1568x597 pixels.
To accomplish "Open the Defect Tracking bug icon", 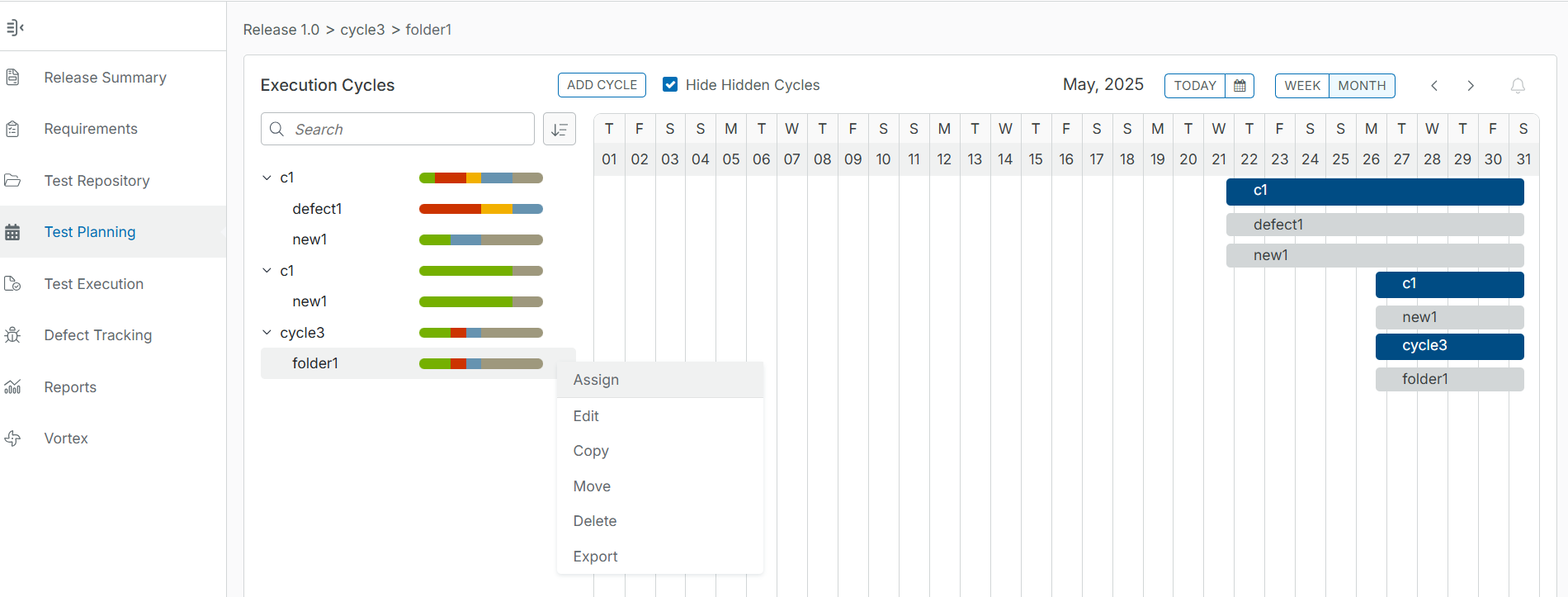I will [13, 334].
